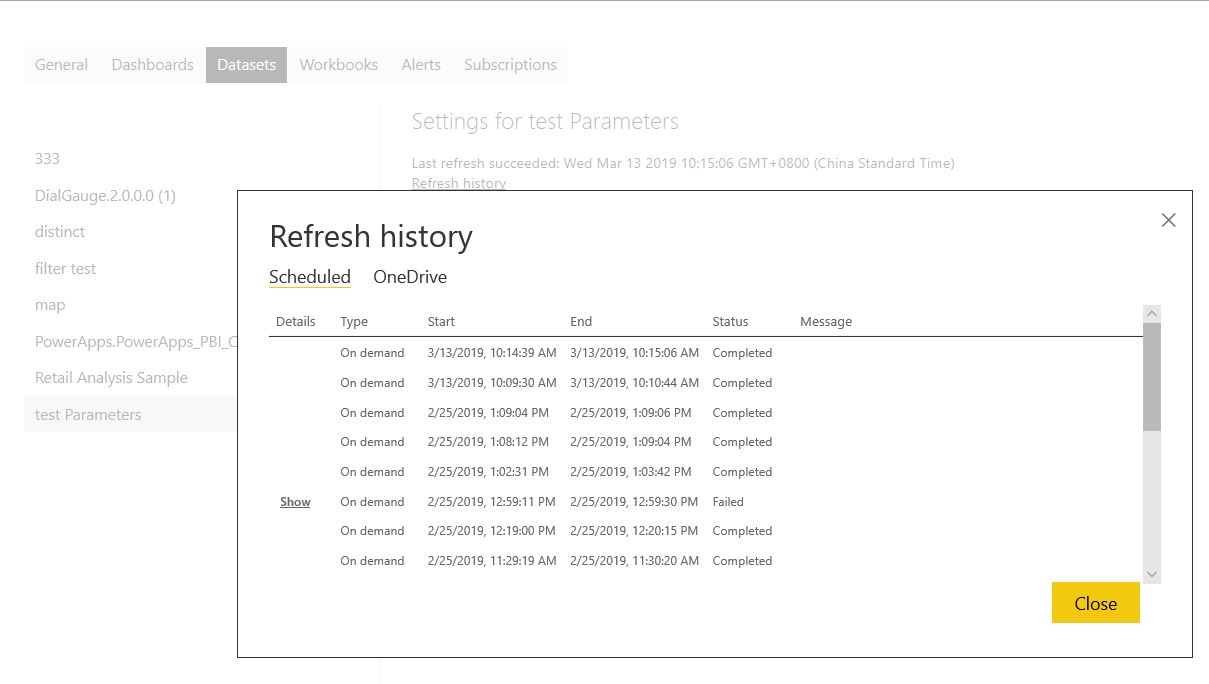The width and height of the screenshot is (1209, 684).
Task: Click the Details column header
Action: [x=296, y=321]
